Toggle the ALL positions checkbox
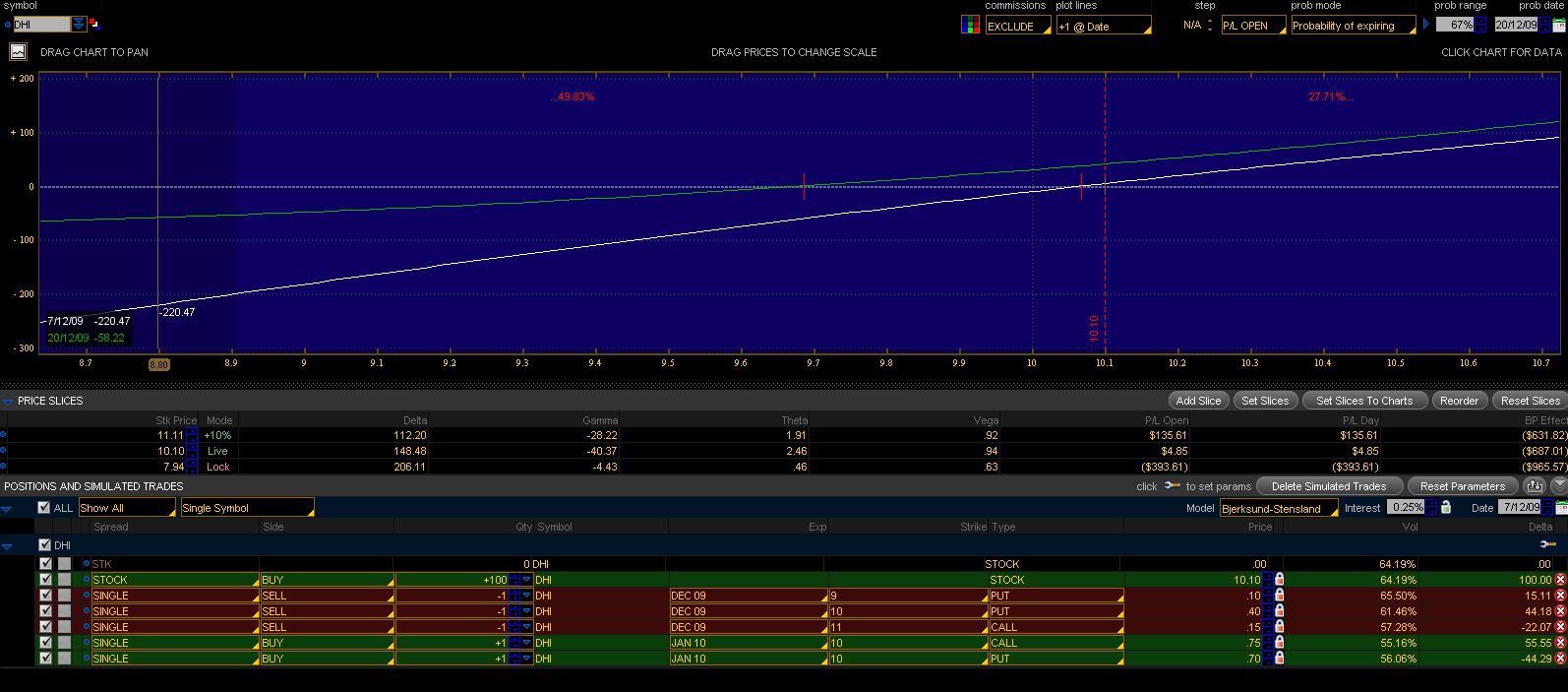This screenshot has width=1568, height=692. 43,508
